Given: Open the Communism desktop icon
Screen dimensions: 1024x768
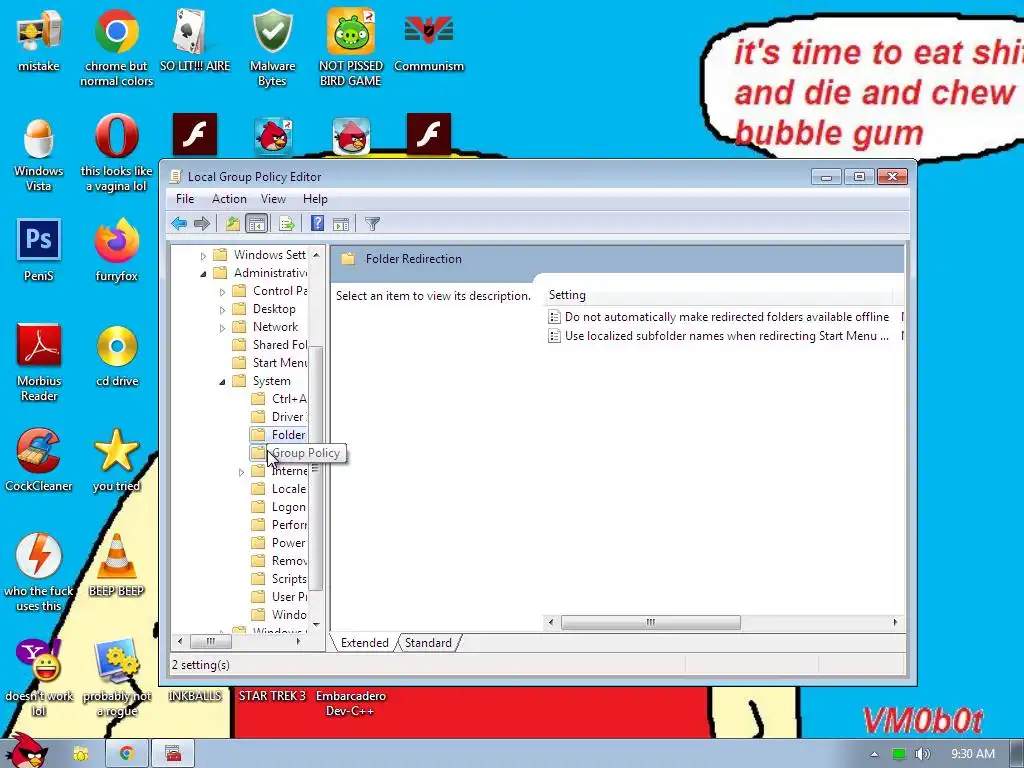Looking at the screenshot, I should click(428, 40).
